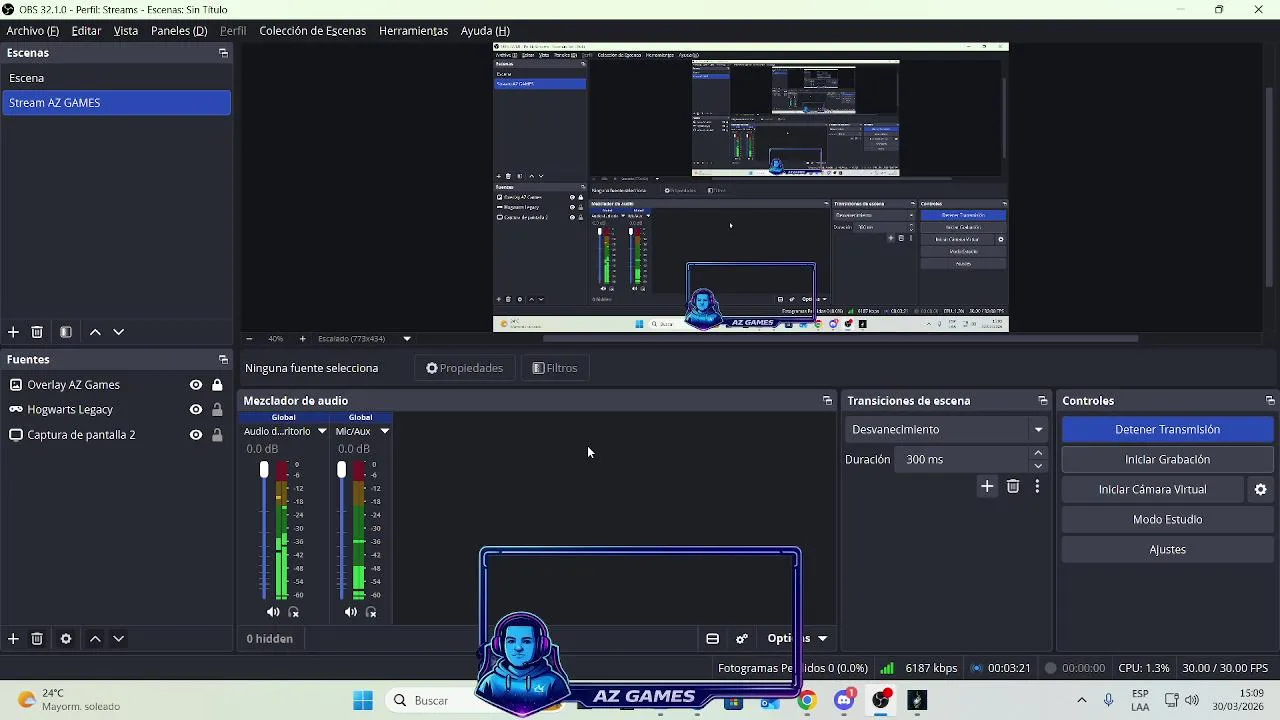This screenshot has height=720, width=1280.
Task: Lock the Captura de pantalla 2 source
Action: (x=217, y=435)
